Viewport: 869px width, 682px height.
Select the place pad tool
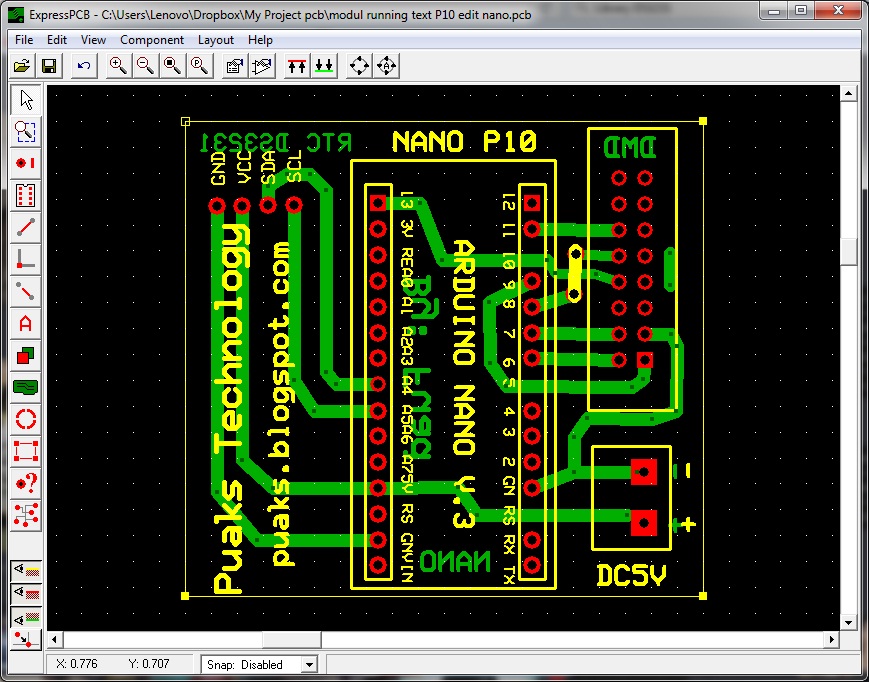(24, 163)
